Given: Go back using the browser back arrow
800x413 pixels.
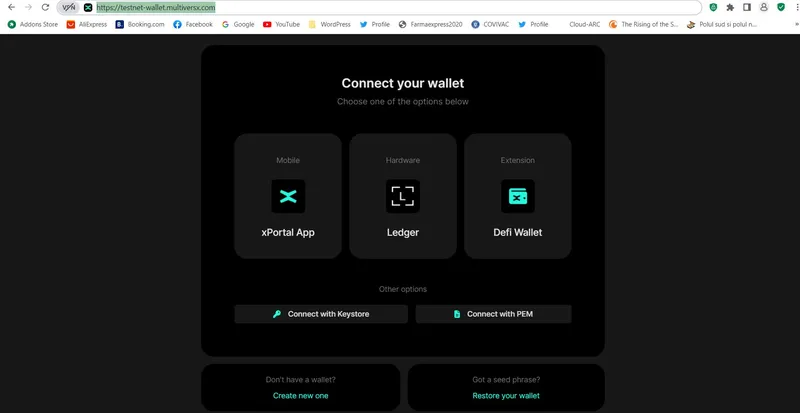Looking at the screenshot, I should [x=11, y=7].
